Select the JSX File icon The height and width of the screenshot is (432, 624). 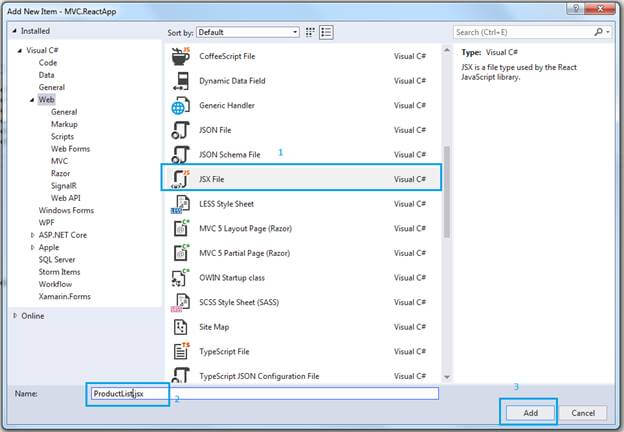[x=180, y=179]
